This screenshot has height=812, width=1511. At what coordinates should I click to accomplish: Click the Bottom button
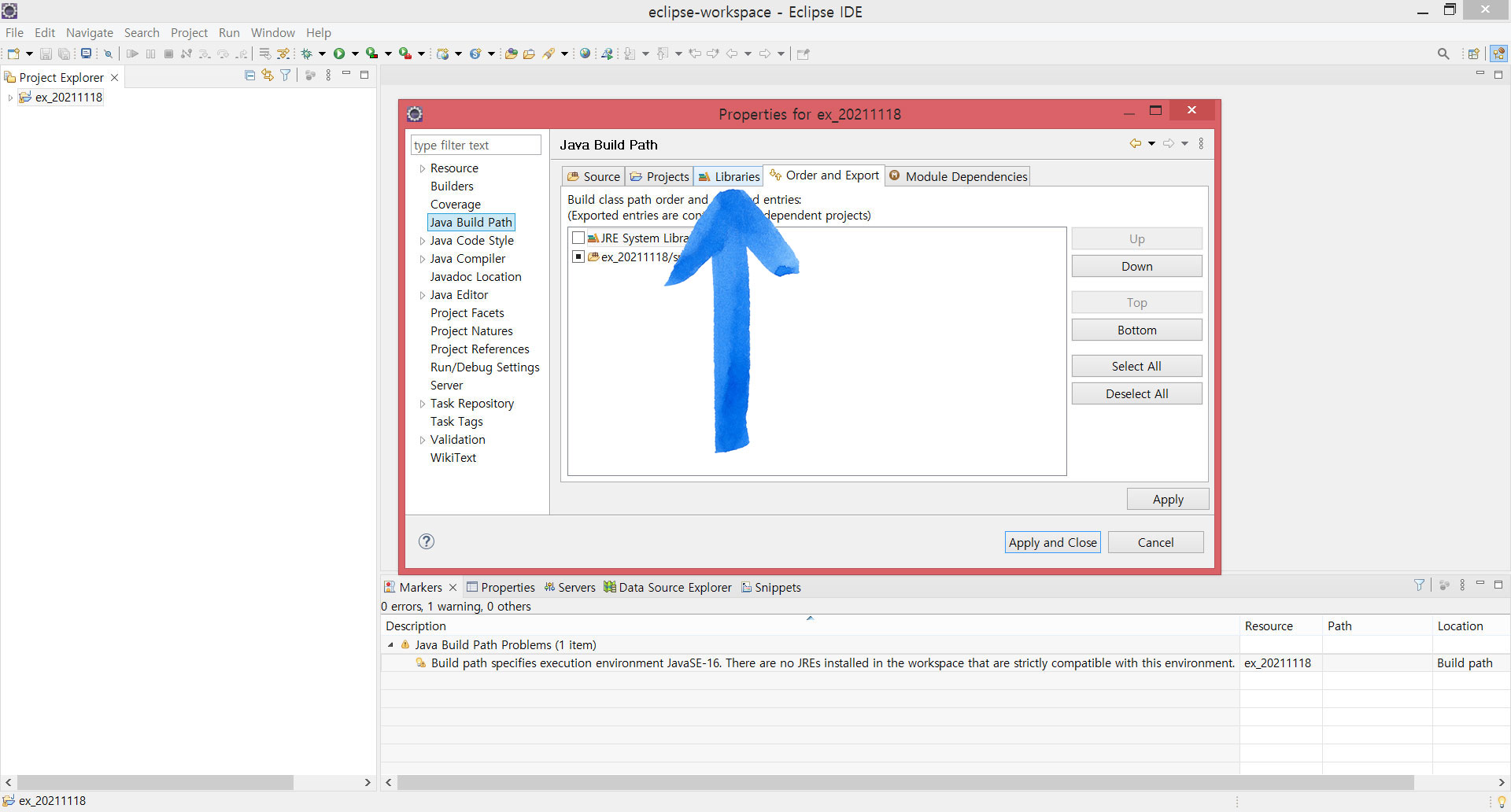(x=1136, y=330)
